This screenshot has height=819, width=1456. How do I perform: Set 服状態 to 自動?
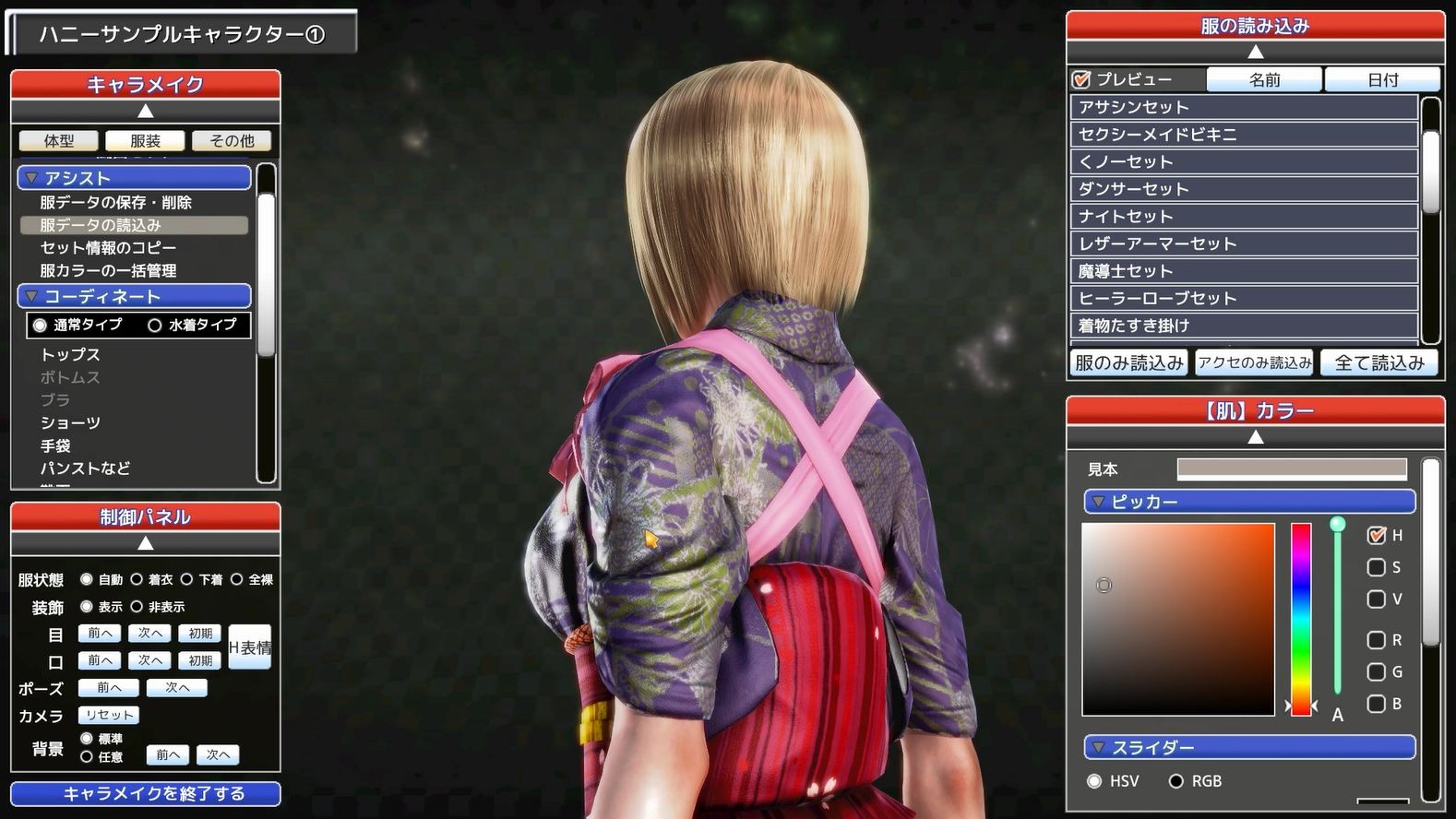[x=87, y=579]
